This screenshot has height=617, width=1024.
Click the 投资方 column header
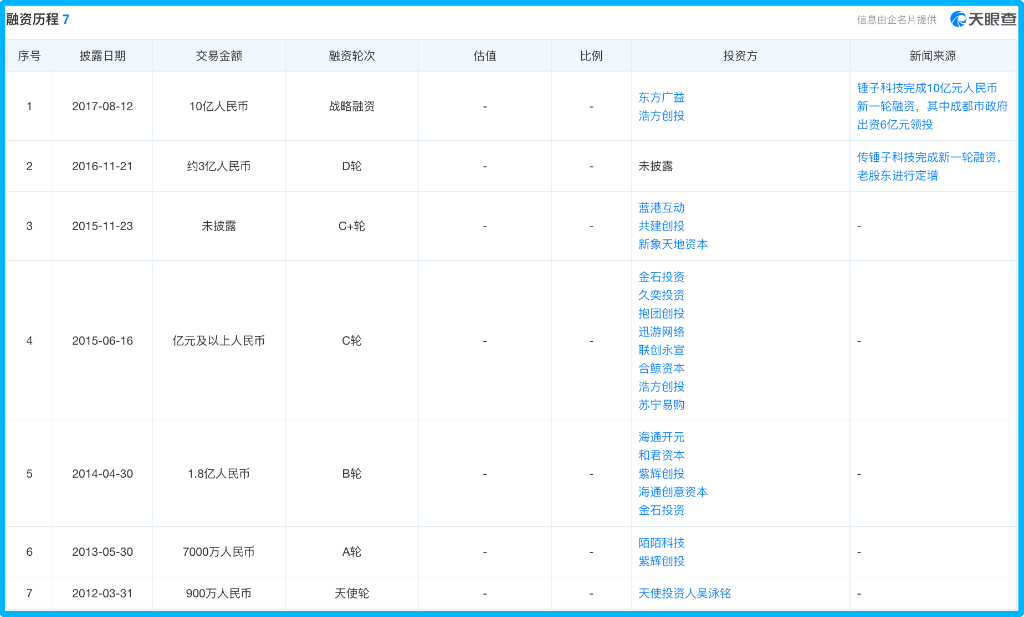click(x=740, y=56)
